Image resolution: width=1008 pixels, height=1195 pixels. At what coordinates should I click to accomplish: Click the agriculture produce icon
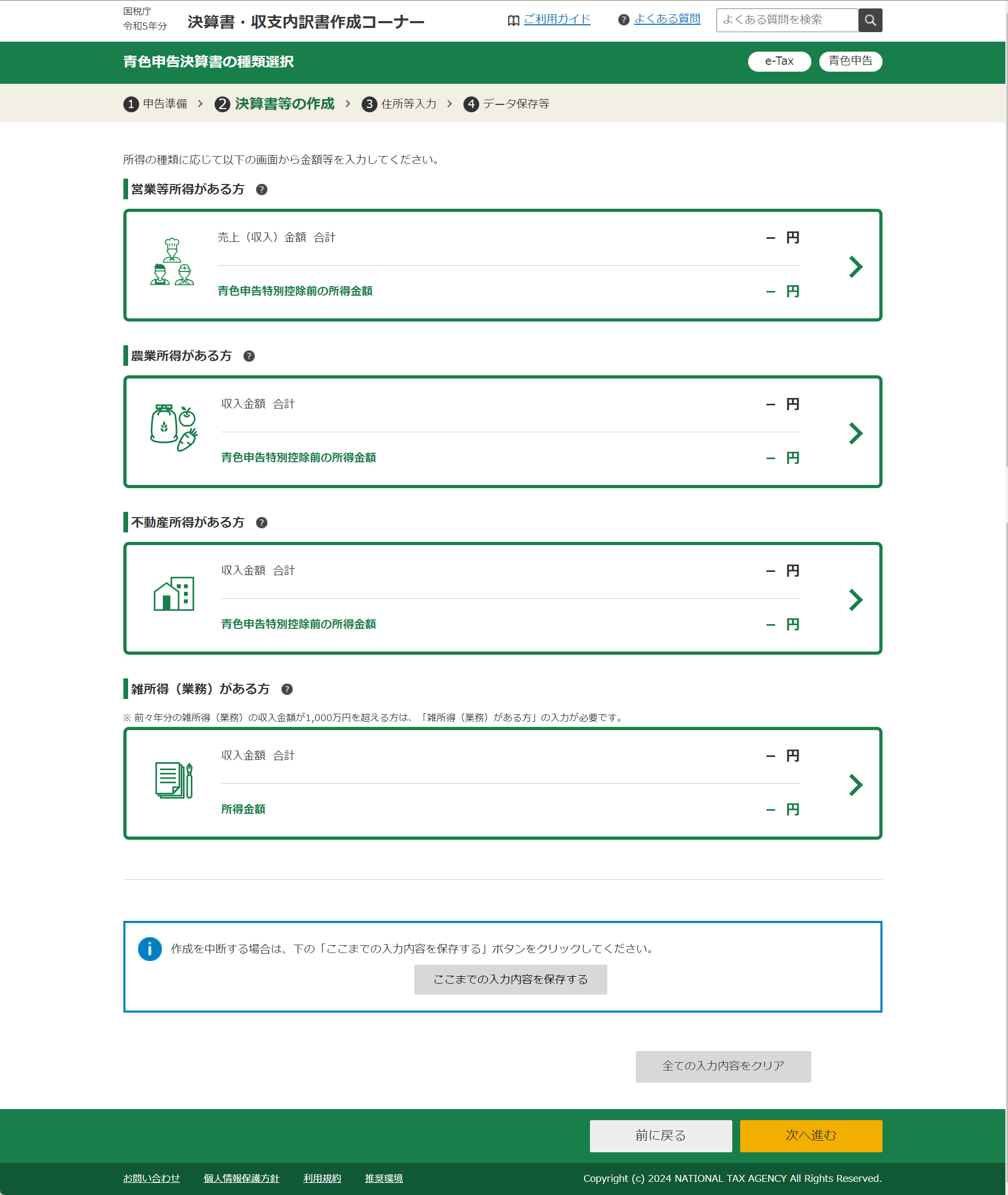point(174,429)
